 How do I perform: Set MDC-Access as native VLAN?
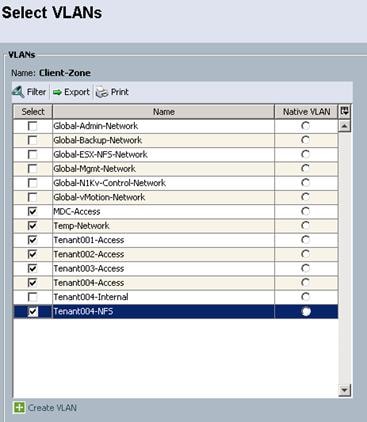(x=306, y=211)
